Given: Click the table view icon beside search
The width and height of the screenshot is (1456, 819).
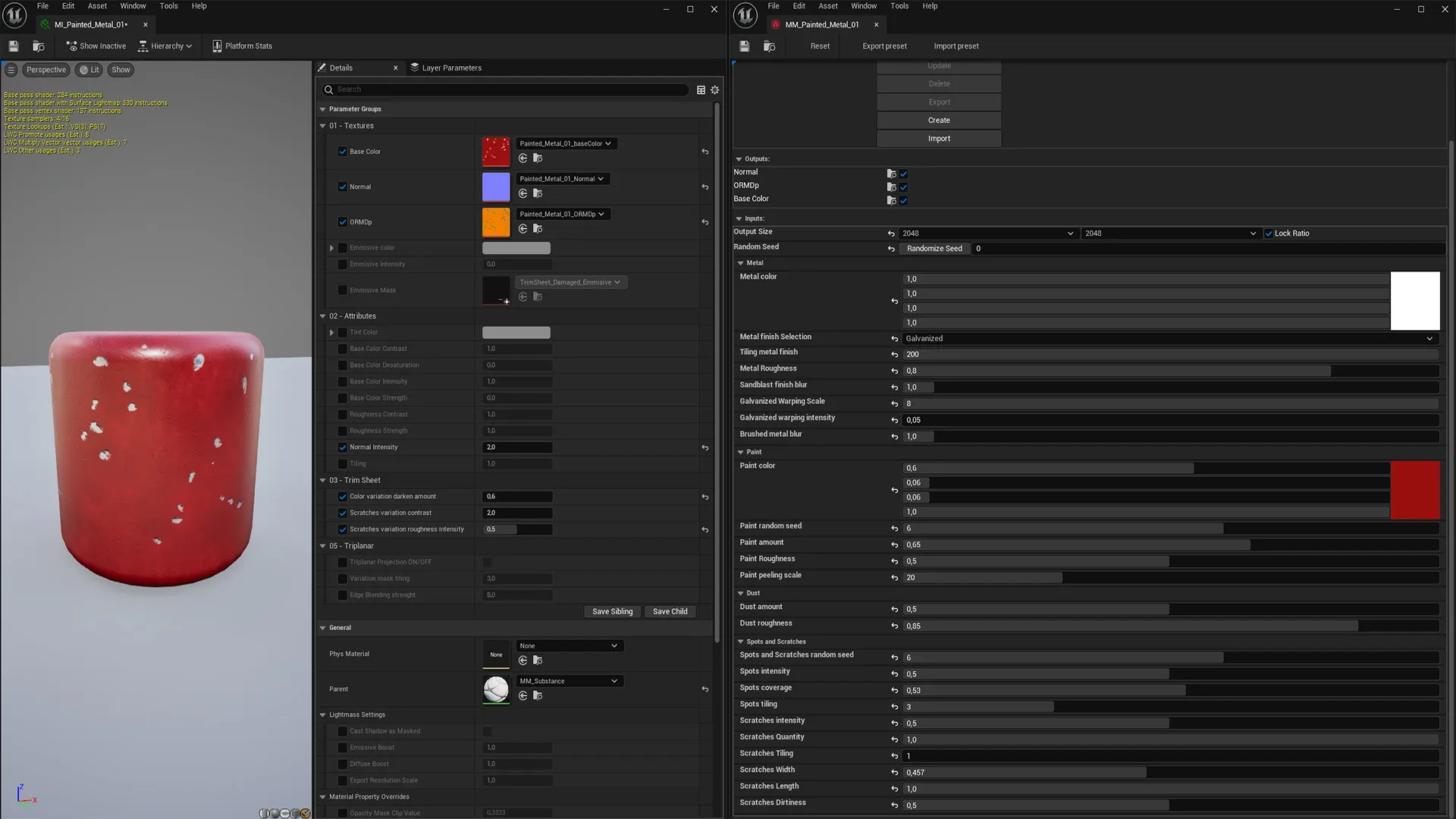Looking at the screenshot, I should tap(701, 89).
